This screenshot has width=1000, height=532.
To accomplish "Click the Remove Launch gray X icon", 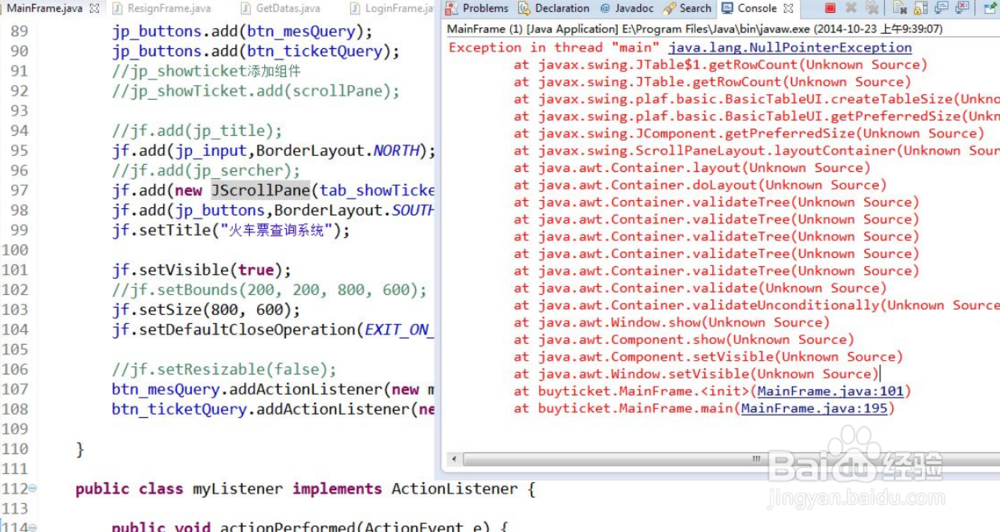I will click(851, 8).
